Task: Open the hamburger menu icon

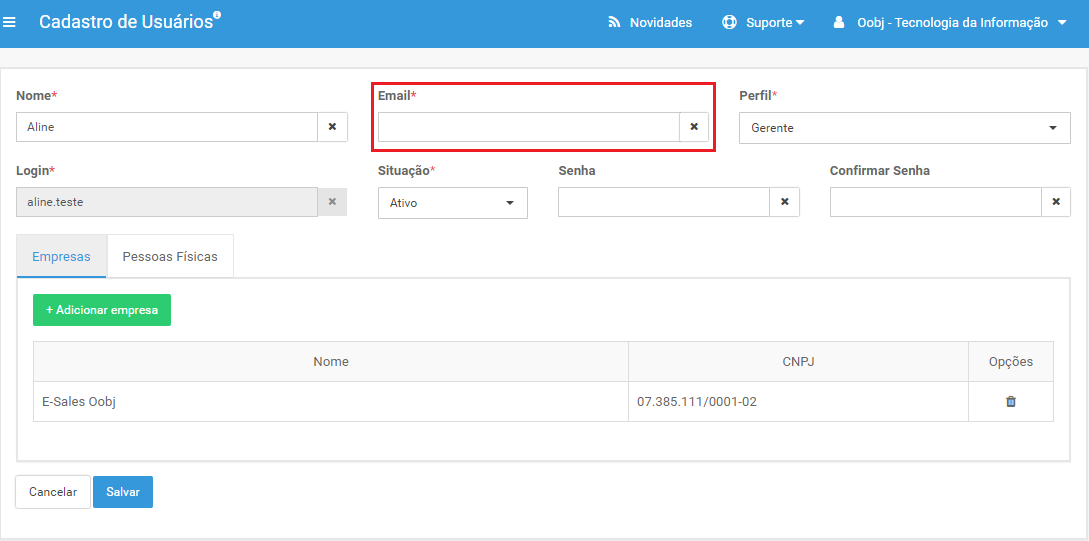Action: pos(9,22)
